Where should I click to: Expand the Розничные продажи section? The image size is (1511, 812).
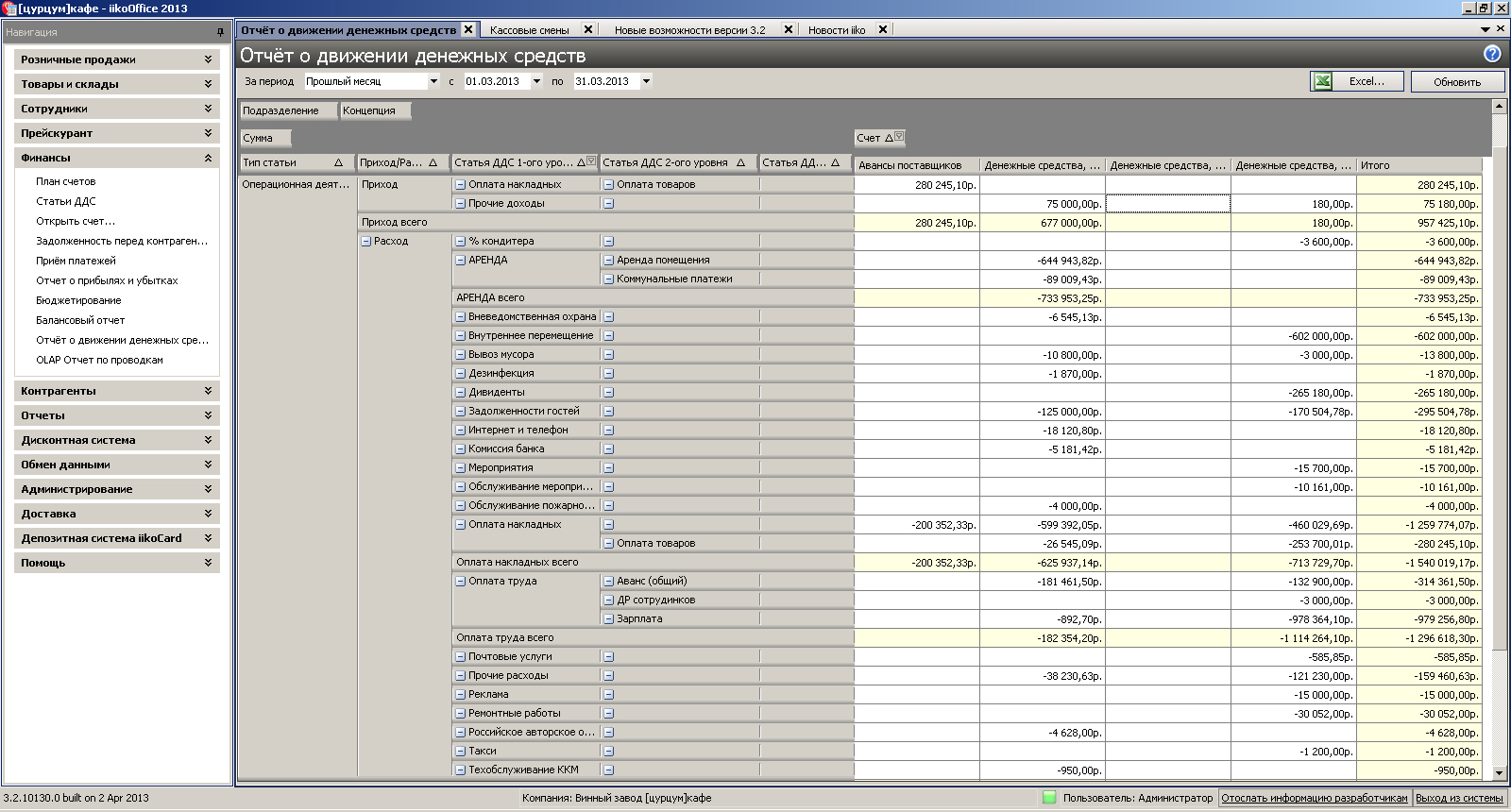(x=117, y=59)
